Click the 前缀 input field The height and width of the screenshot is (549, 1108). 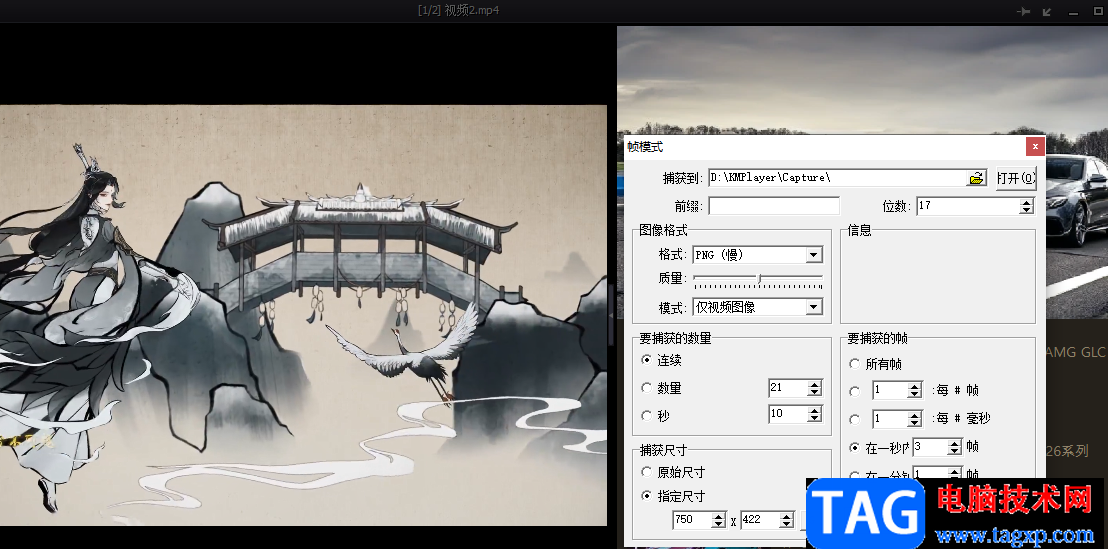pos(774,206)
